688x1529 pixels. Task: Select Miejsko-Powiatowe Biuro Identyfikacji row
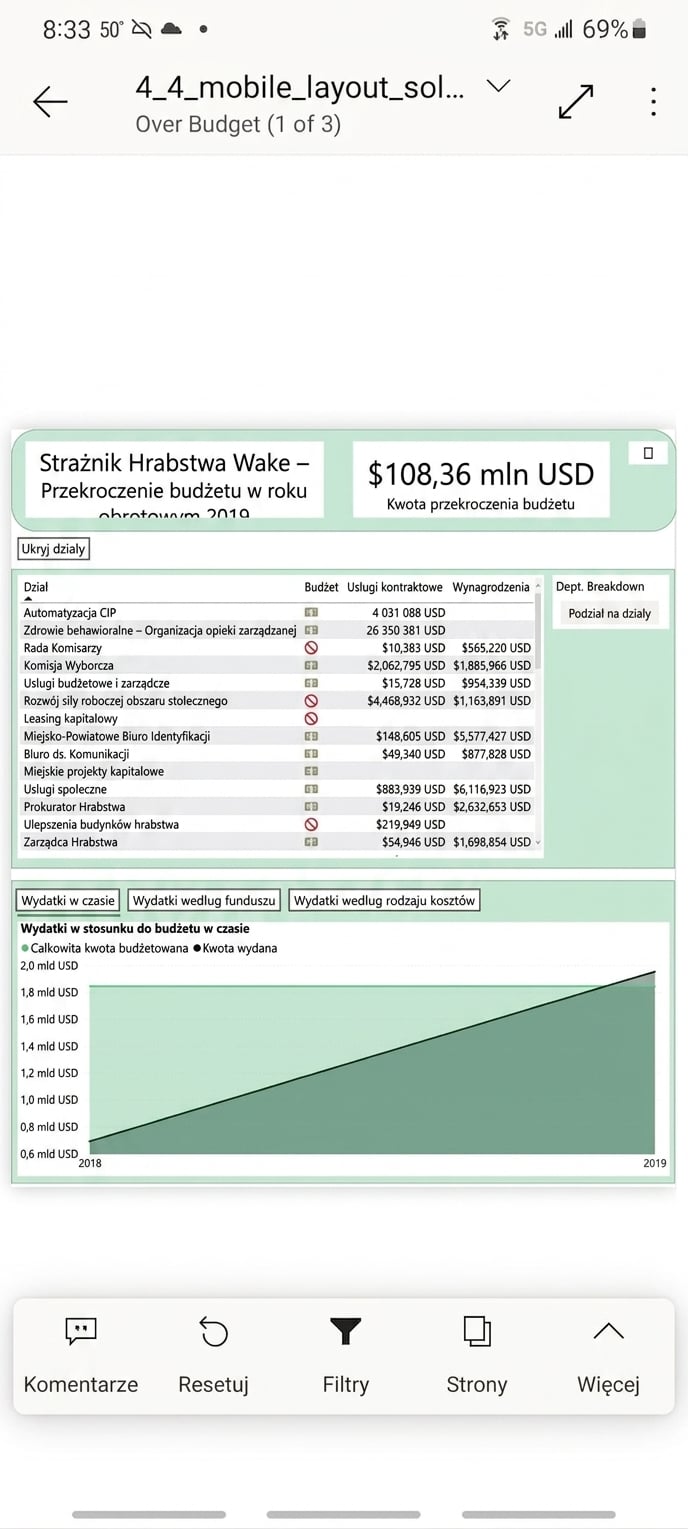click(x=277, y=736)
